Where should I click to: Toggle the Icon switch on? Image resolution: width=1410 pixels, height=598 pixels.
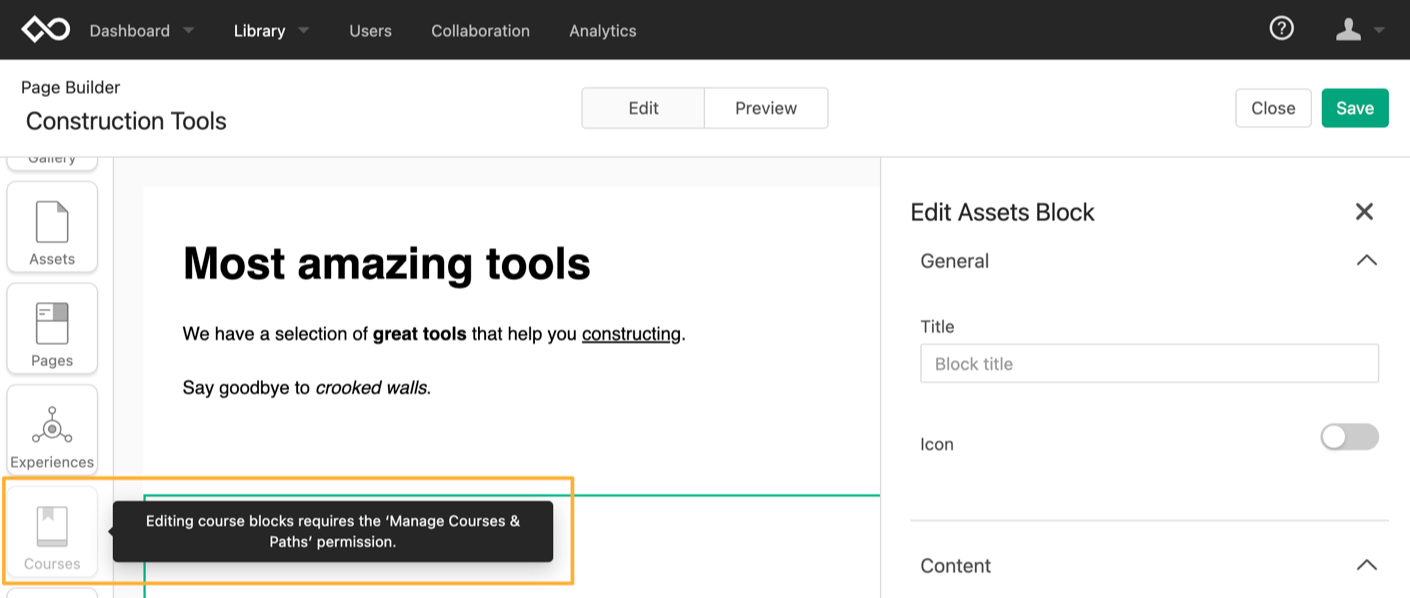point(1349,437)
